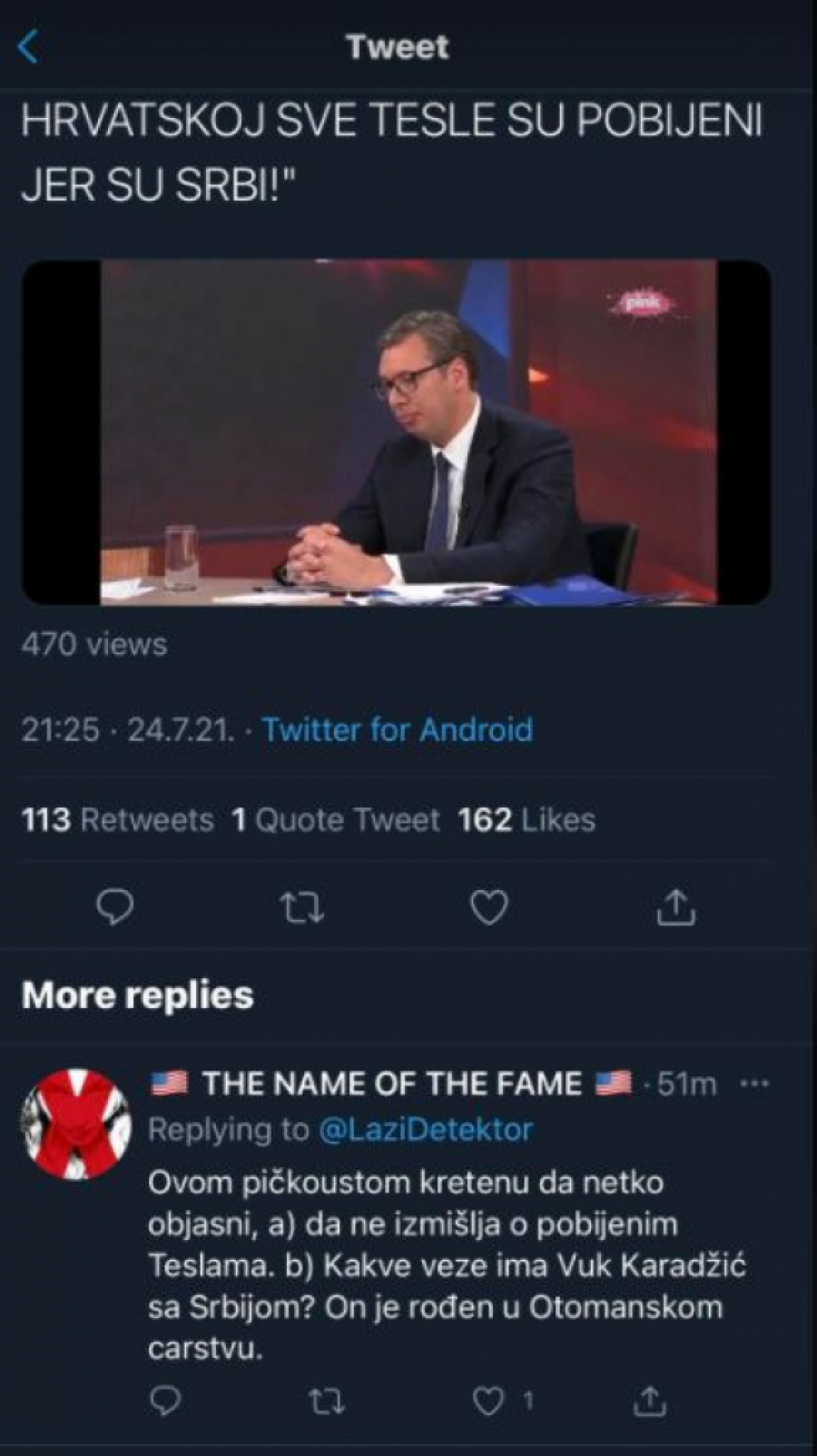Unlike the main tweet by tapping its heart
Viewport: 817px width, 1456px height.
[488, 906]
